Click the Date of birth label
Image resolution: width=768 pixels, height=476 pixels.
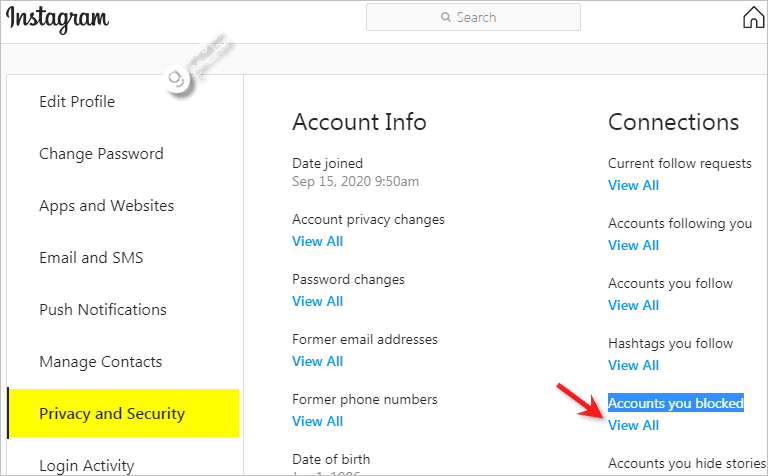click(x=331, y=459)
